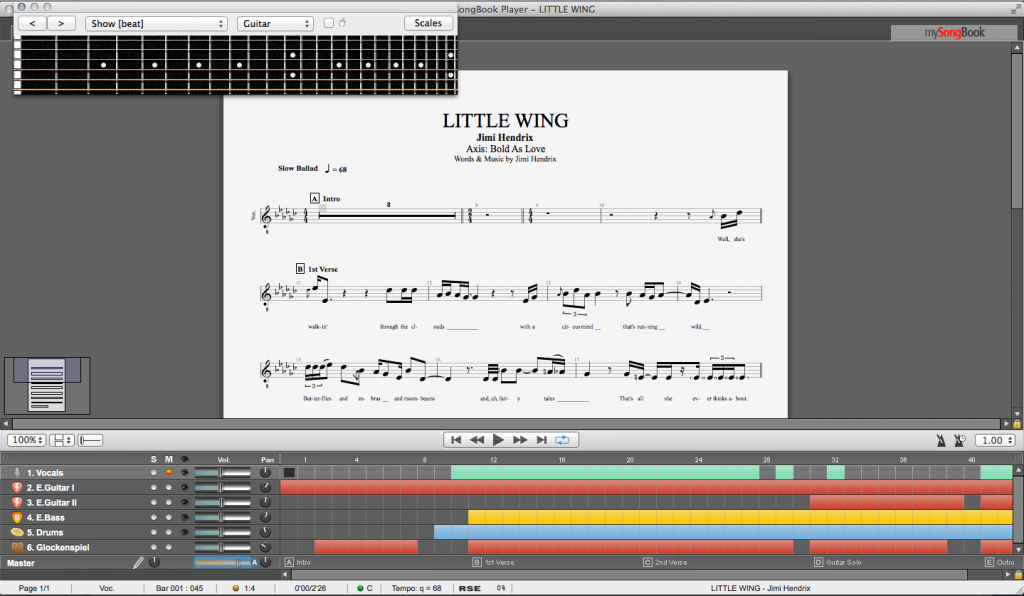The height and width of the screenshot is (596, 1024).
Task: Jump to 2nd Verse section marker
Action: (665, 562)
